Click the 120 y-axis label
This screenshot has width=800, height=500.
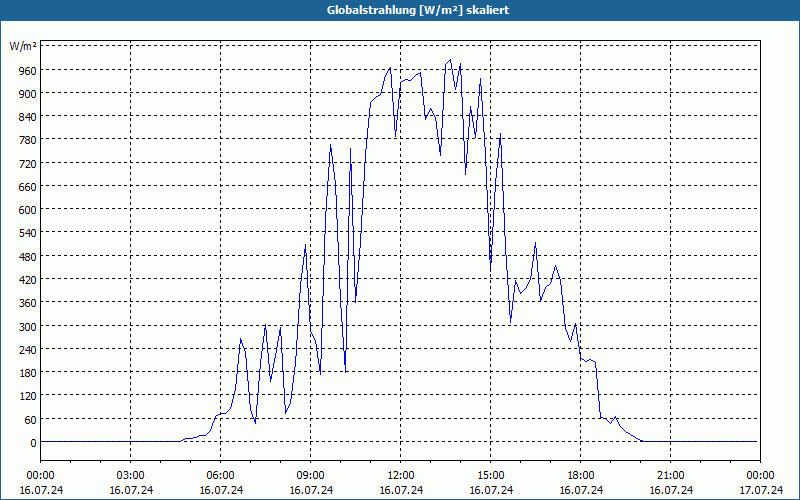click(28, 396)
